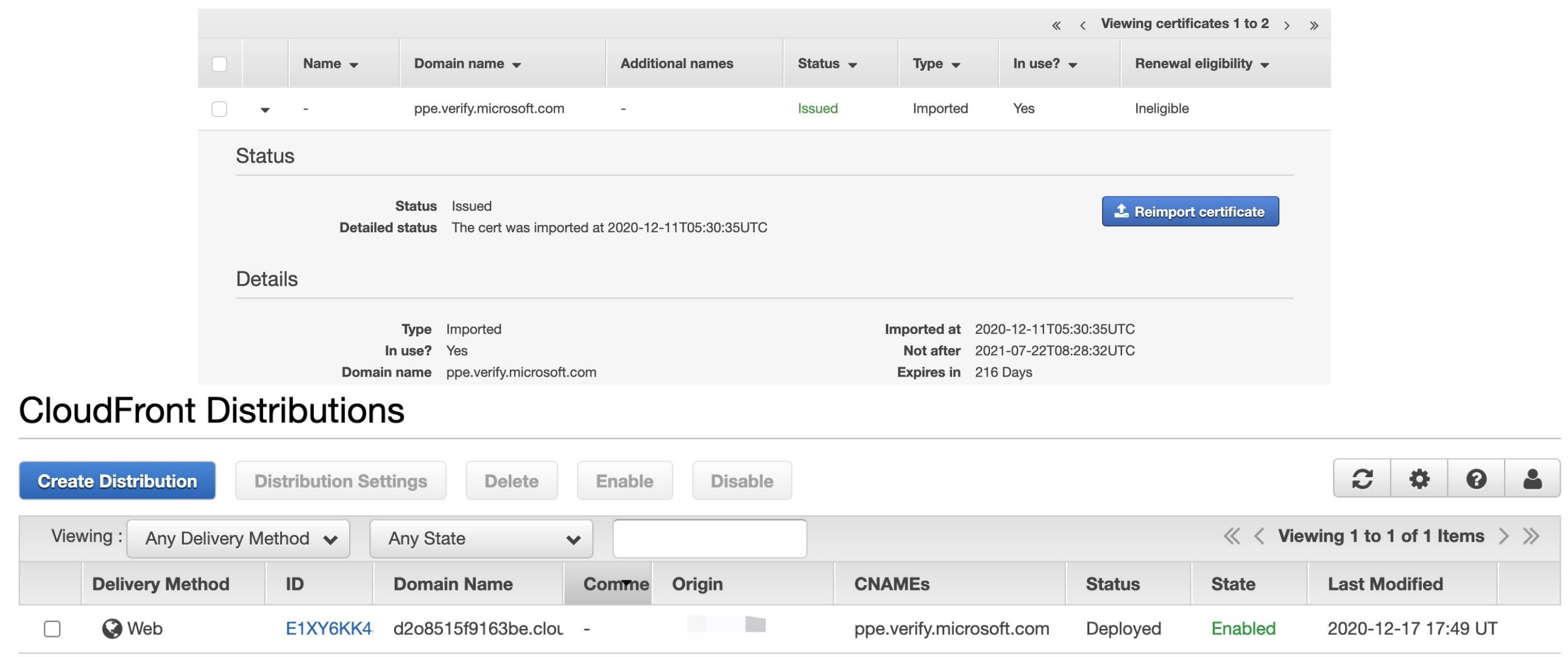The image size is (1568, 657).
Task: Sort certificates by Name column
Action: pos(330,64)
